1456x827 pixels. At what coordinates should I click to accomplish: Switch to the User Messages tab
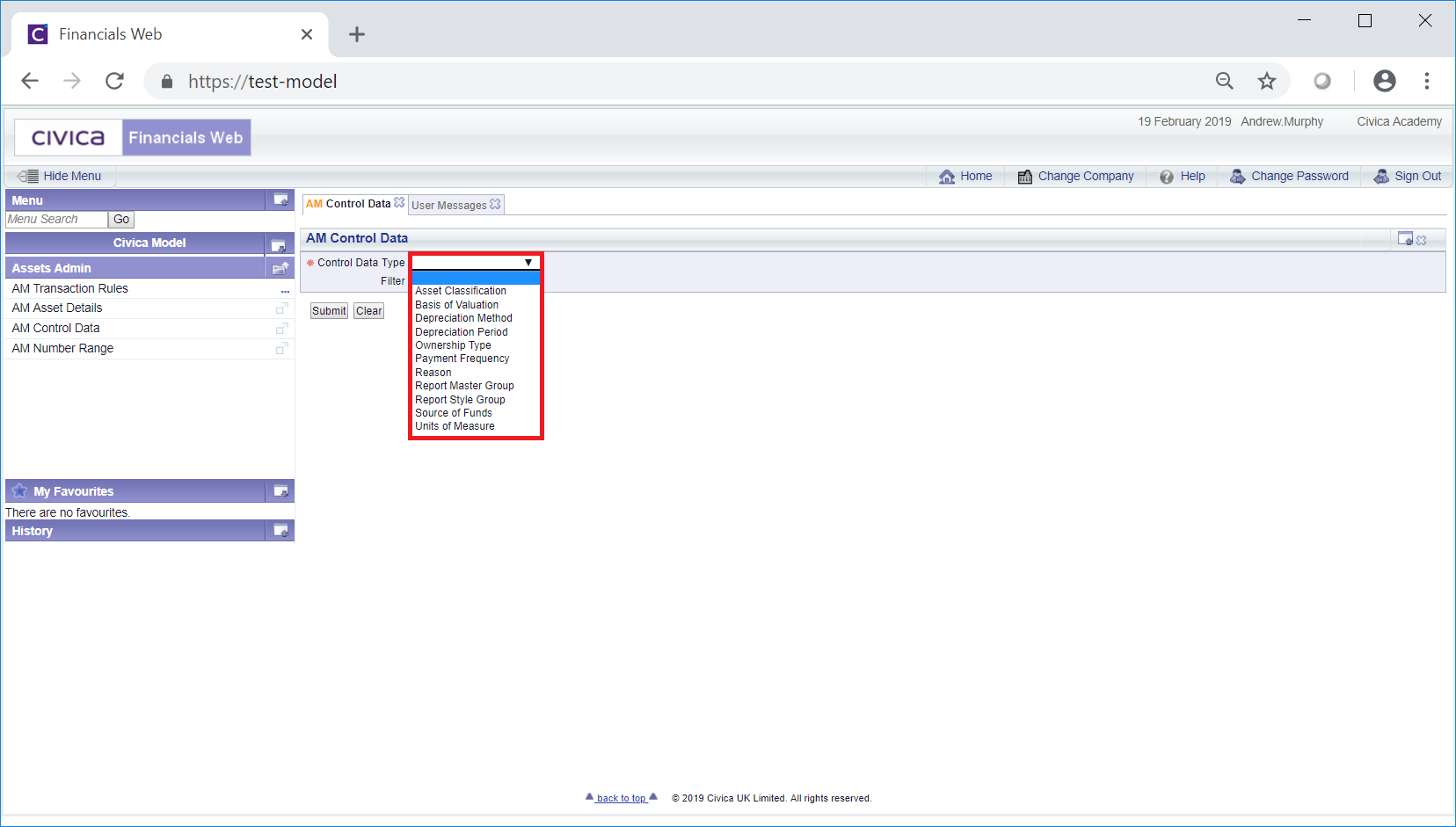[448, 206]
